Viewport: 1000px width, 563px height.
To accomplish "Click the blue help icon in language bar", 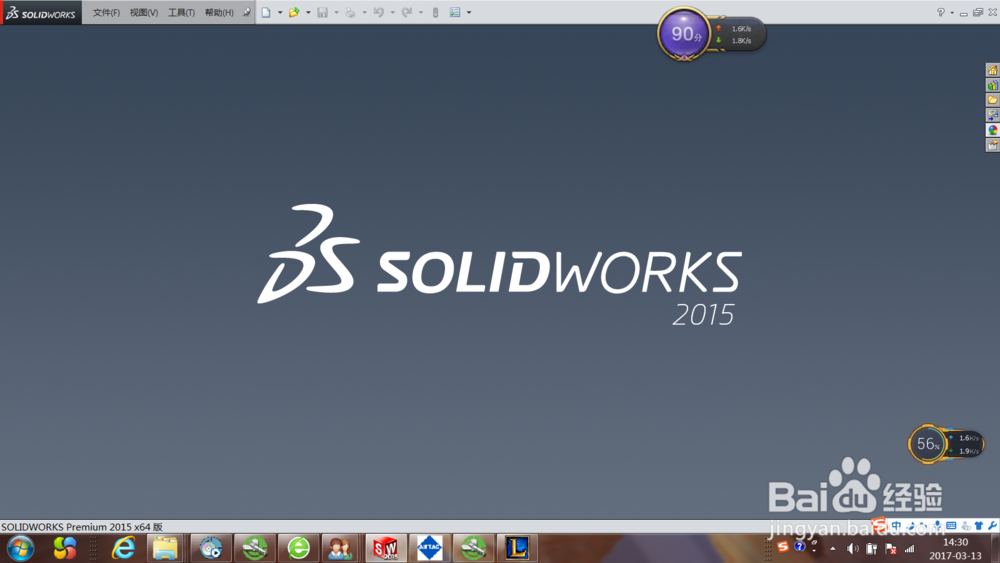I will [x=800, y=546].
